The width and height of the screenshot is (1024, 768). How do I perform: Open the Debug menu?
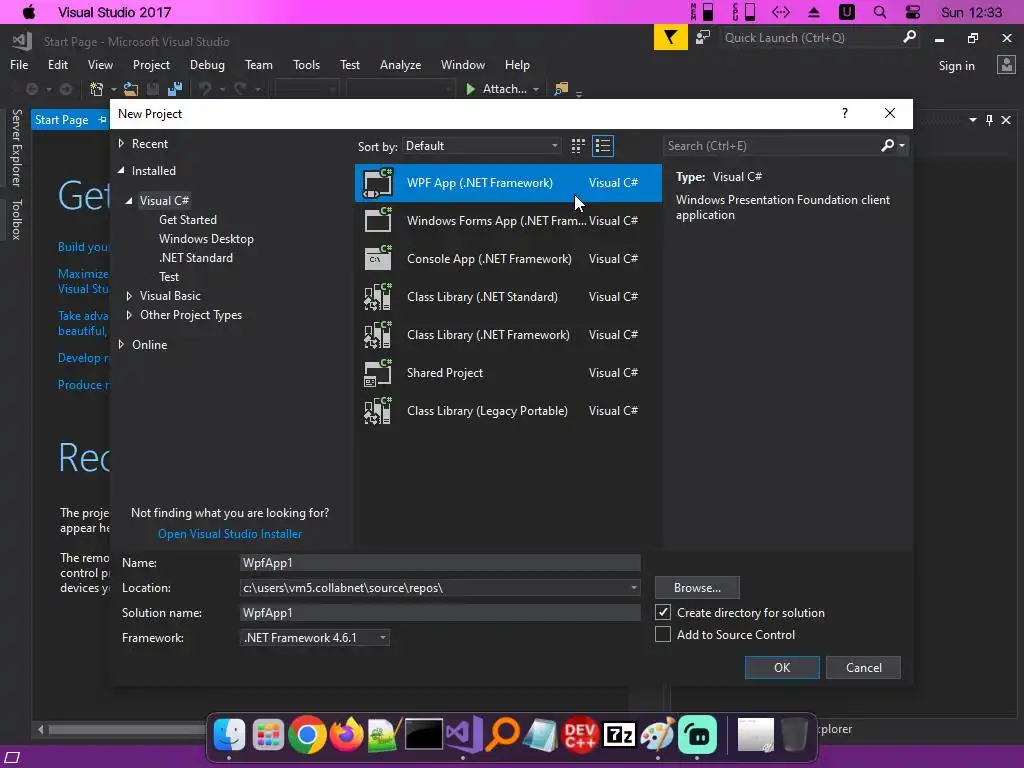click(207, 65)
